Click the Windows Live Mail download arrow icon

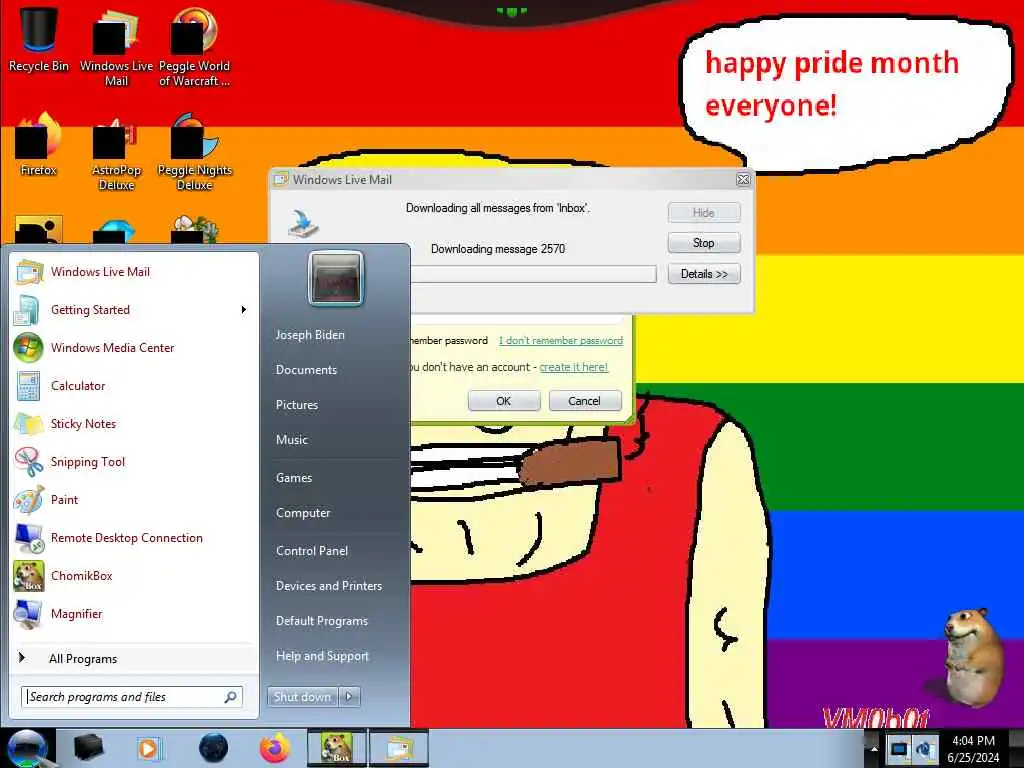click(x=304, y=224)
